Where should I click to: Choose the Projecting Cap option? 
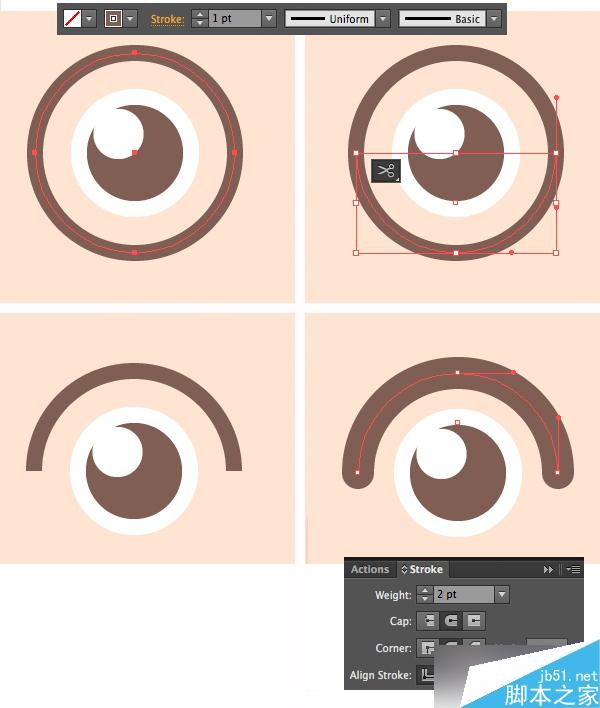[474, 621]
